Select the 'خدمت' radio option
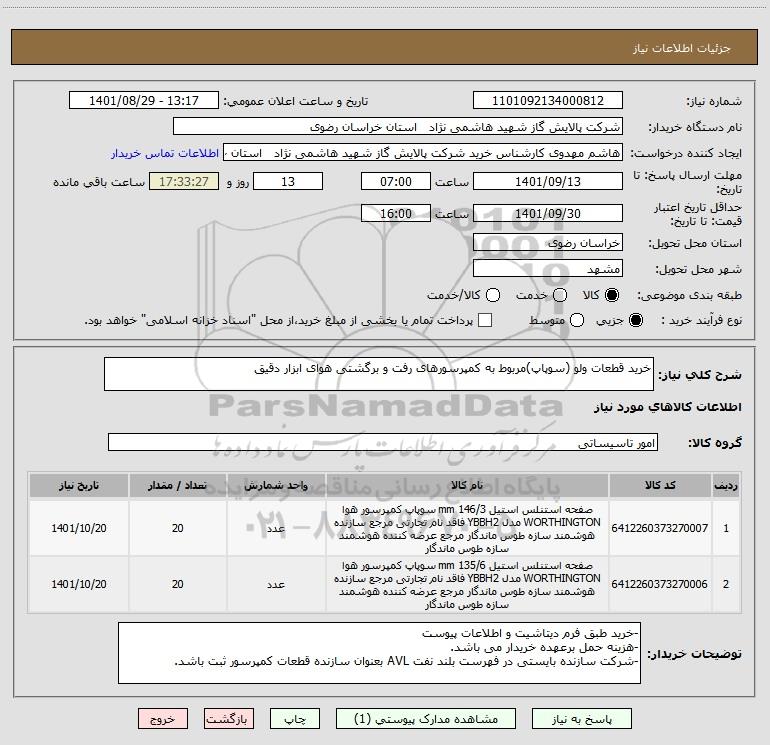Viewport: 770px width, 745px height. click(x=559, y=296)
